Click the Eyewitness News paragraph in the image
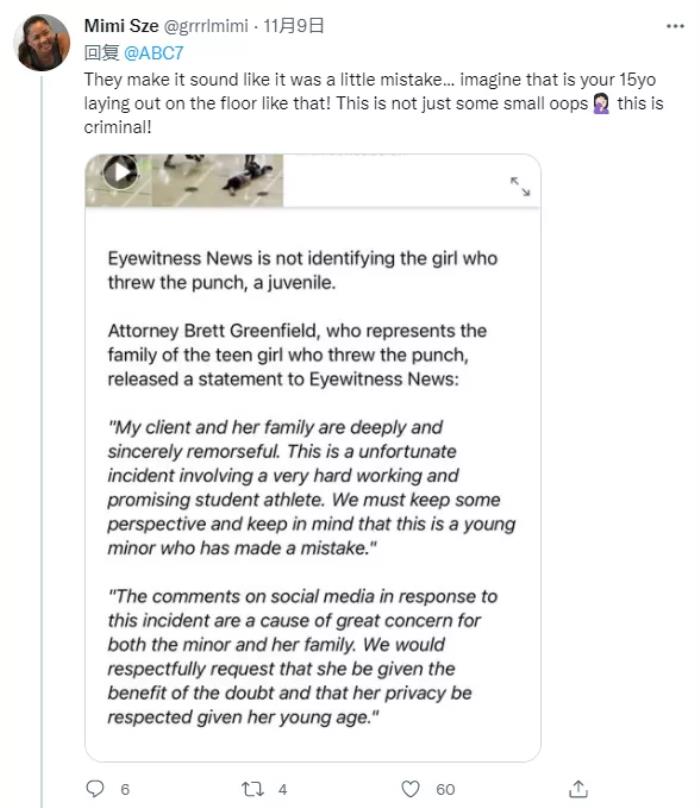Viewport: 700px width, 808px height. point(302,270)
